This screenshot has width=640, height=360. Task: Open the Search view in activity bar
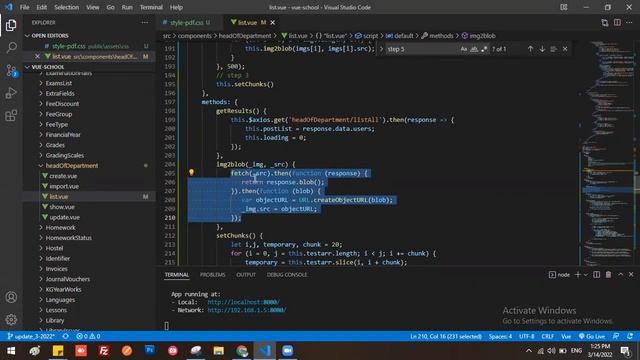(11, 48)
